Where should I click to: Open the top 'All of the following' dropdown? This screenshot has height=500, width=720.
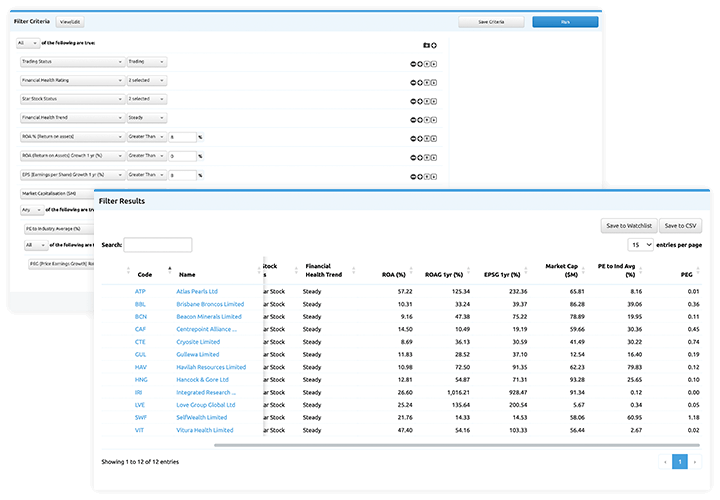tap(29, 43)
